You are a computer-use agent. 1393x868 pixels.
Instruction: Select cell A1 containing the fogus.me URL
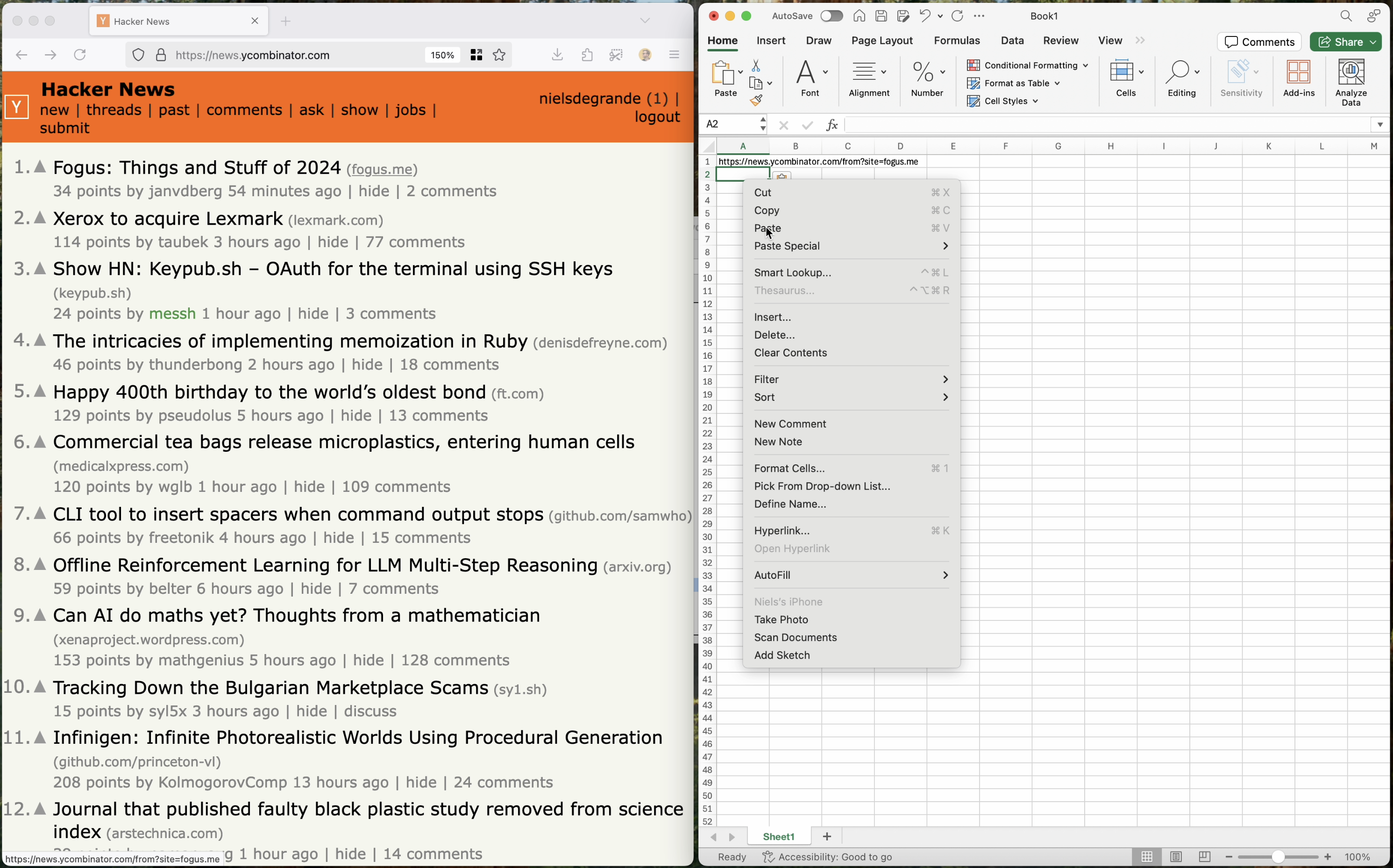click(743, 162)
